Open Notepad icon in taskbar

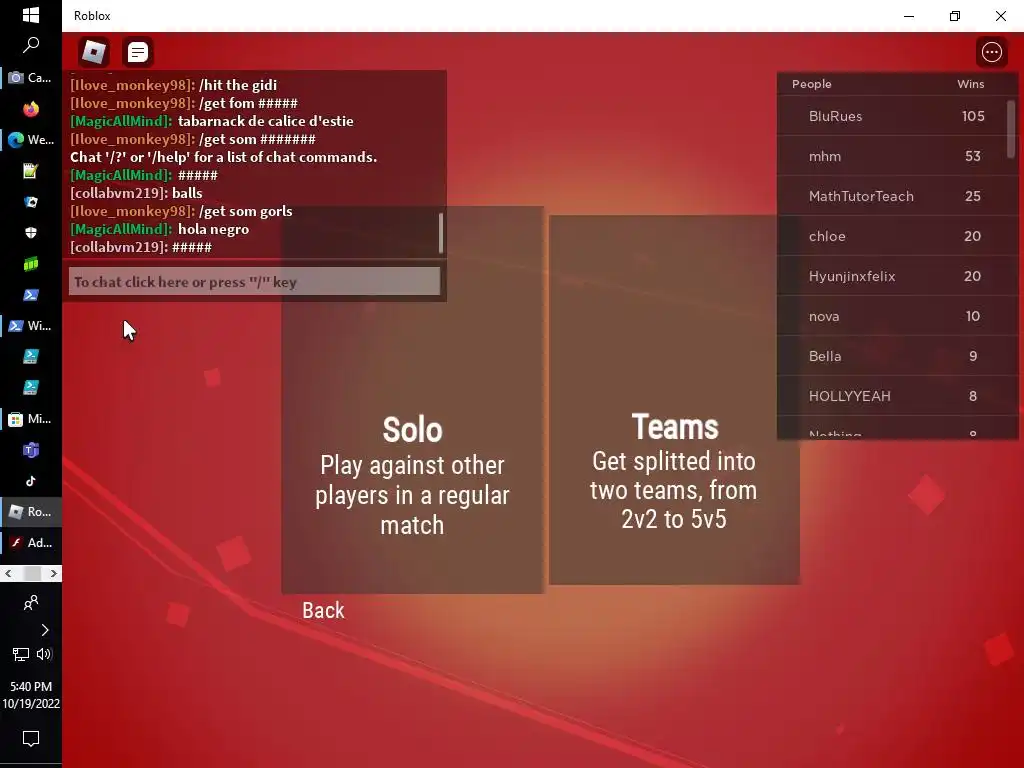coord(31,170)
